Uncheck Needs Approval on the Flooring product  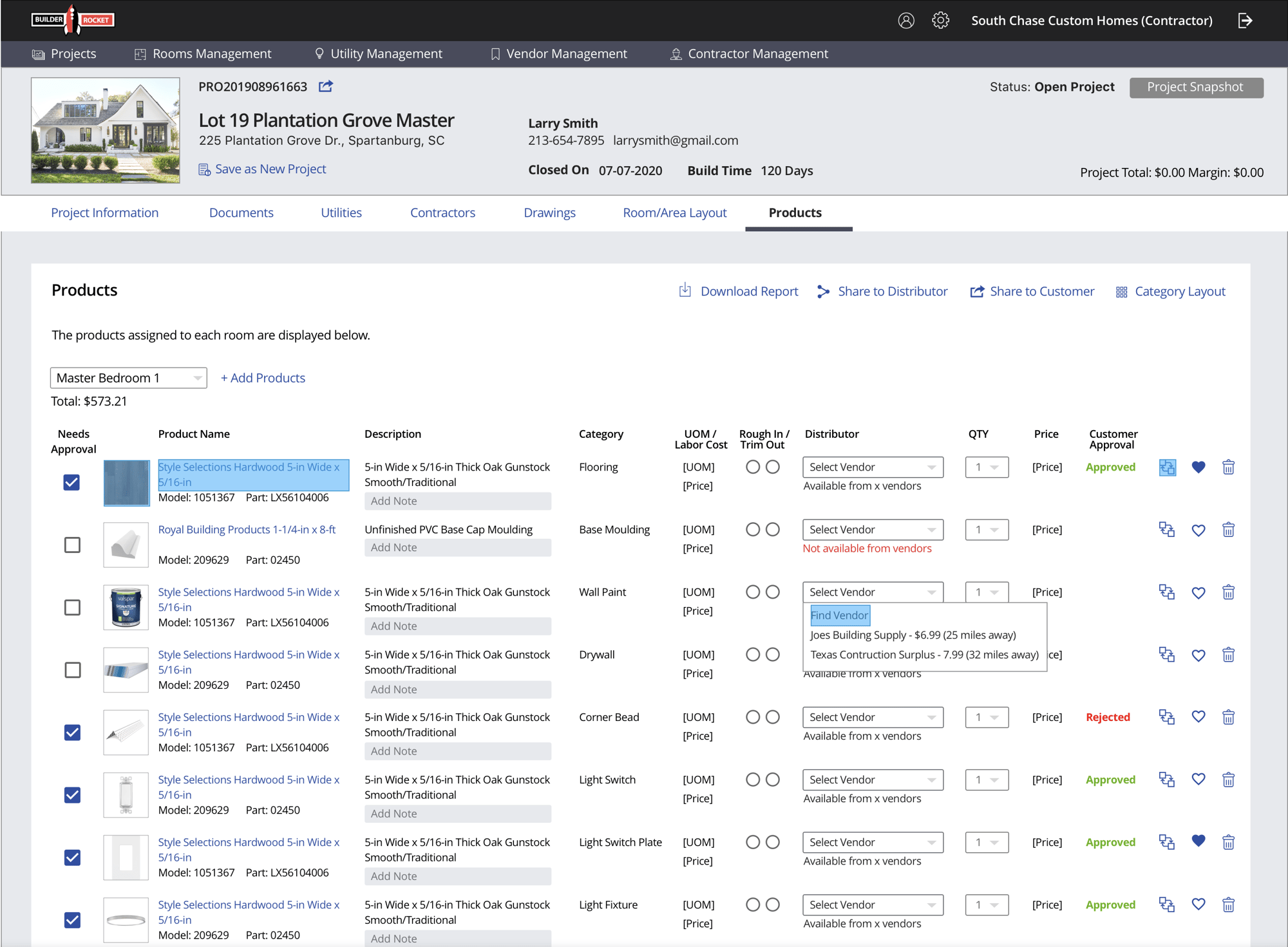point(72,482)
